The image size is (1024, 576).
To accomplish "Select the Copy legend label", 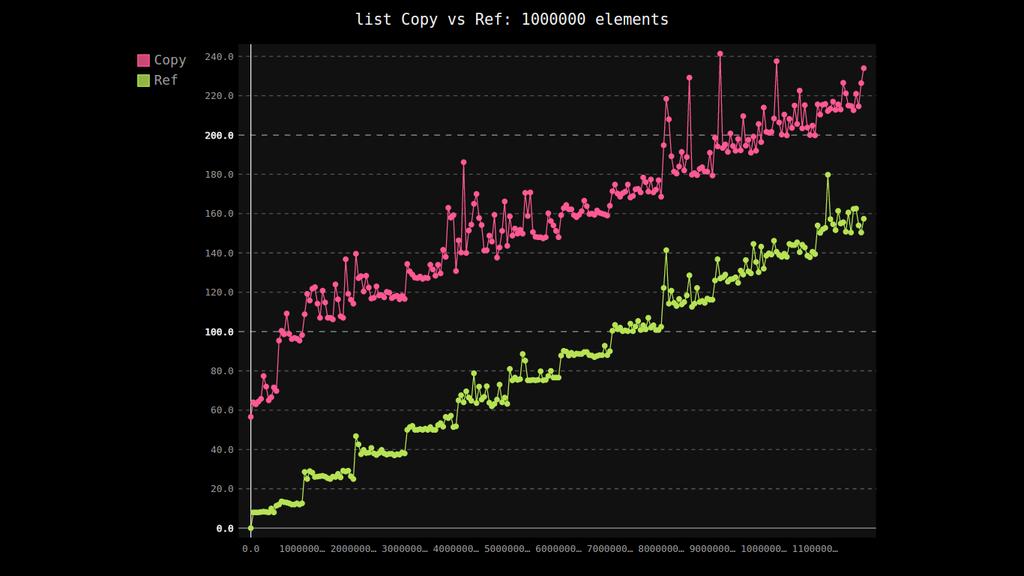I will coord(170,60).
